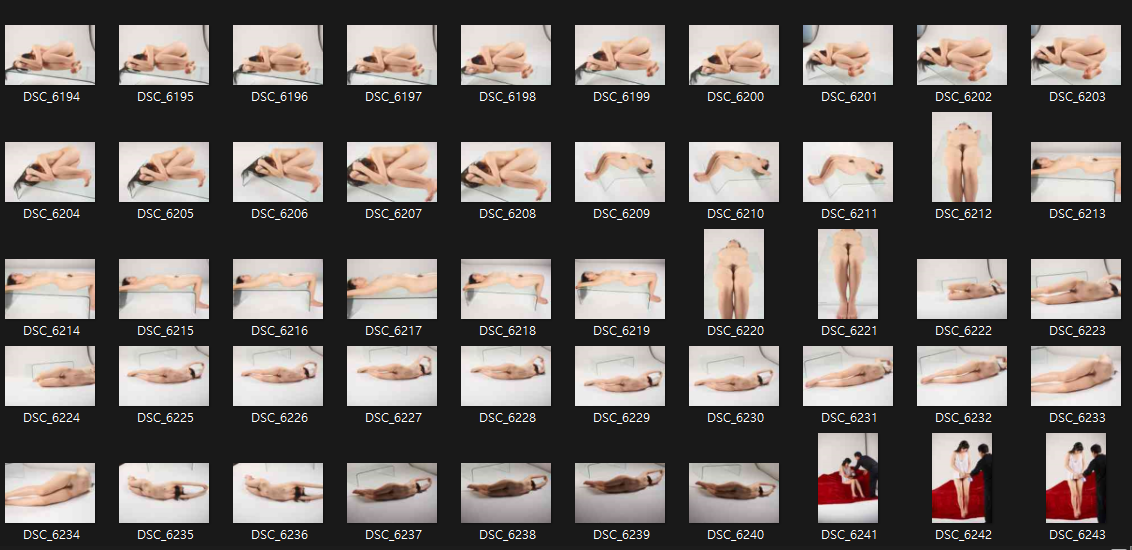This screenshot has height=550, width=1132.
Task: Click the DSC_6242 file name label
Action: coord(962,535)
